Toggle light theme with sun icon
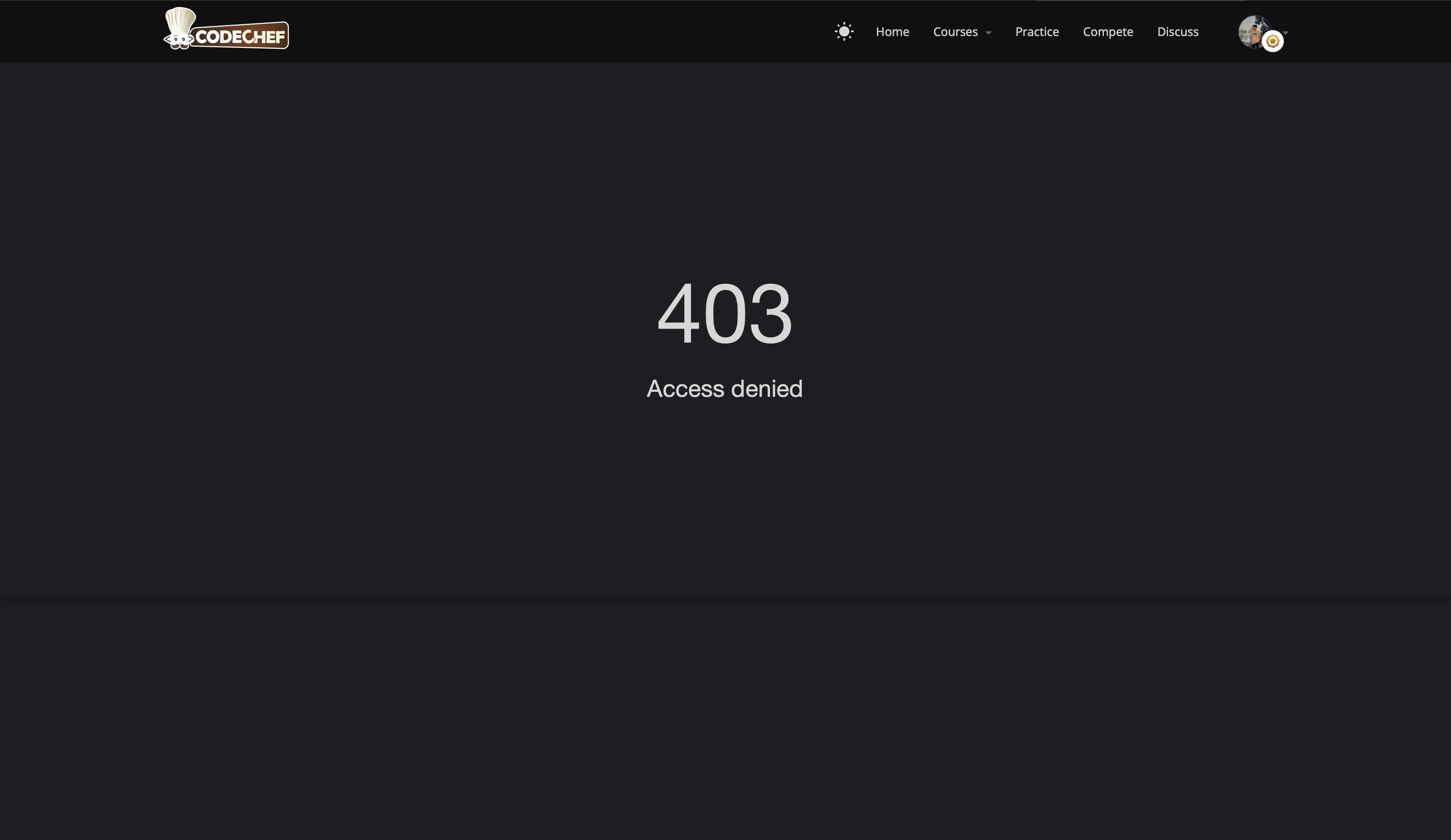1451x840 pixels. pos(844,32)
